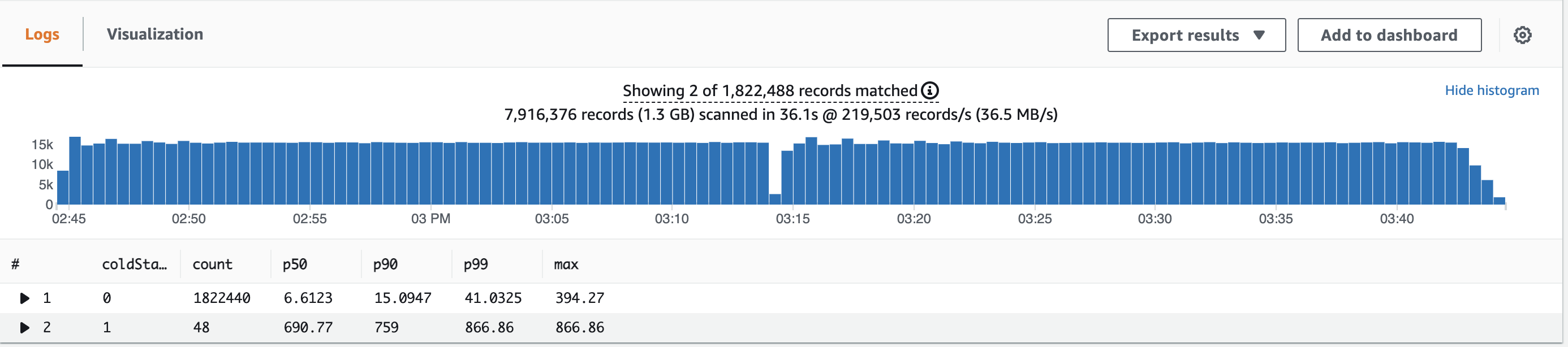Click the max column header
Screen dimensions: 1568x347
[x=566, y=264]
